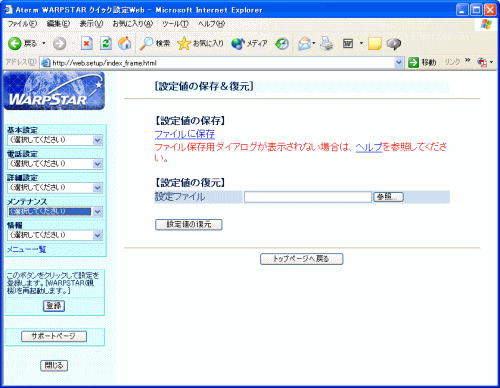Click the Forward arrow button
The image size is (500, 388).
point(60,44)
